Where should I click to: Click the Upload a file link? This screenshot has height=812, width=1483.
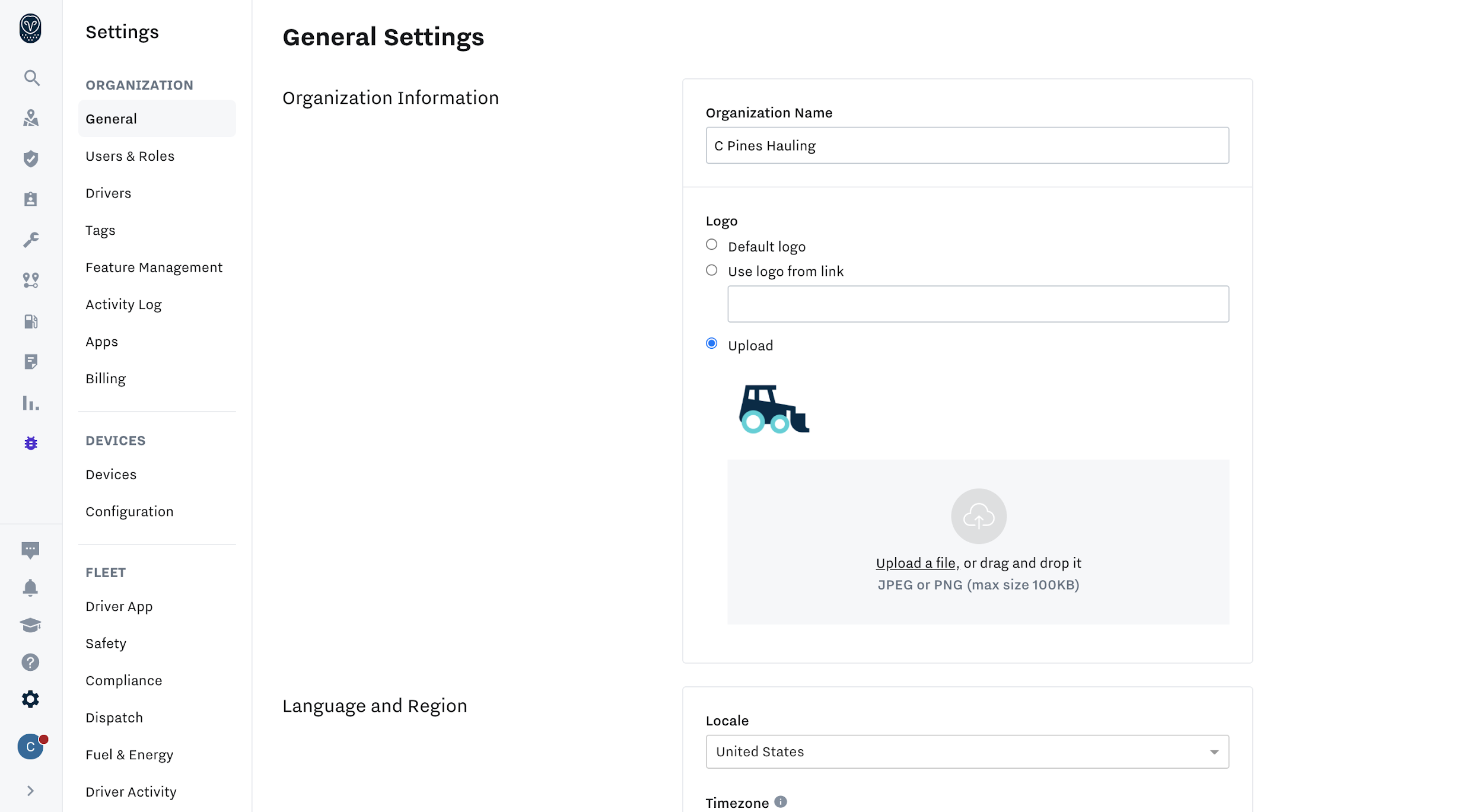915,562
